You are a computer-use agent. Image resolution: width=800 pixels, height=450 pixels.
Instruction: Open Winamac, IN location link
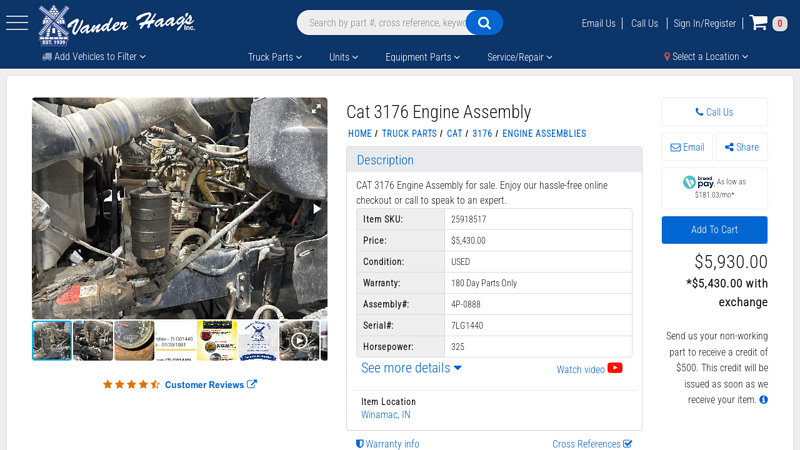[x=386, y=415]
